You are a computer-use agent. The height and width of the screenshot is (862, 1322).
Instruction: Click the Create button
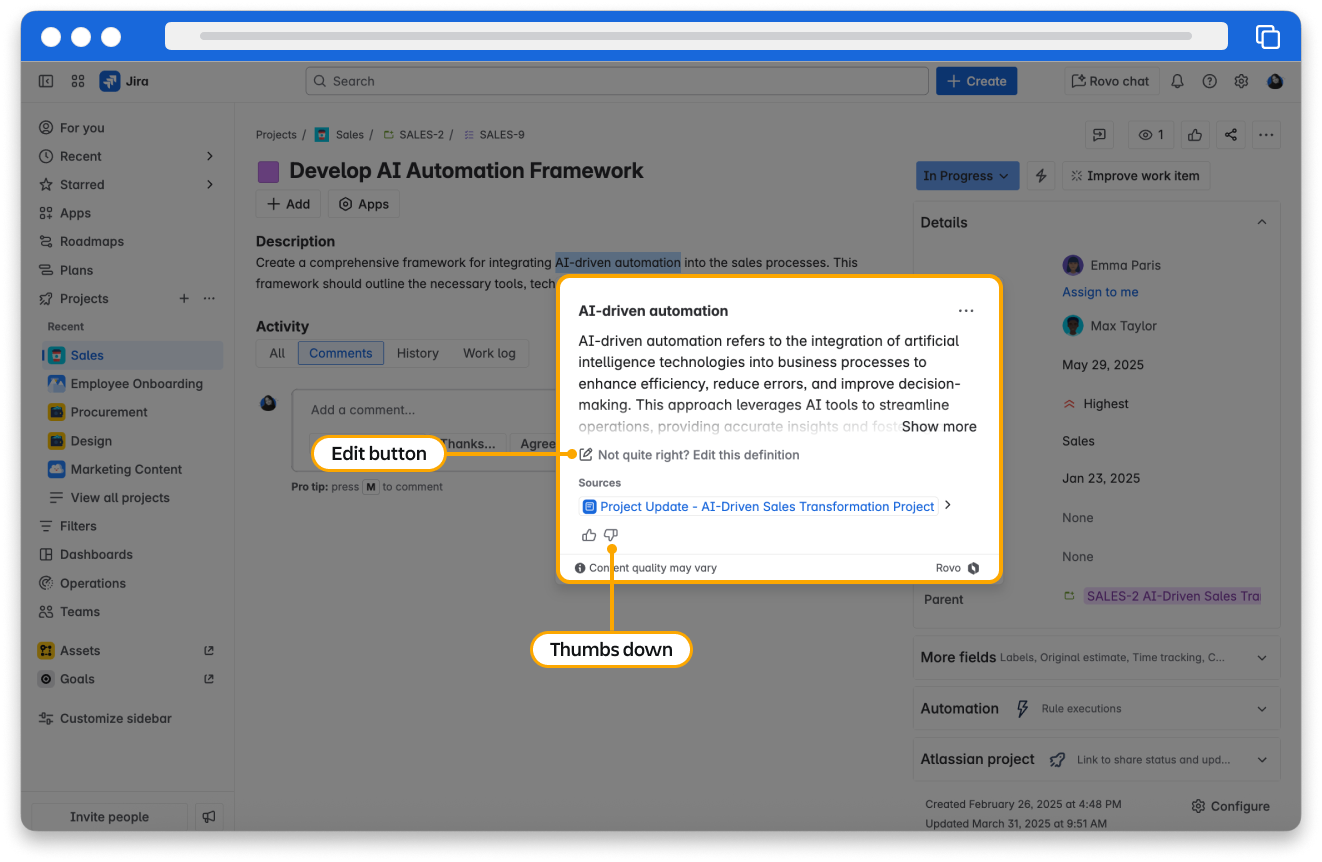coord(976,81)
